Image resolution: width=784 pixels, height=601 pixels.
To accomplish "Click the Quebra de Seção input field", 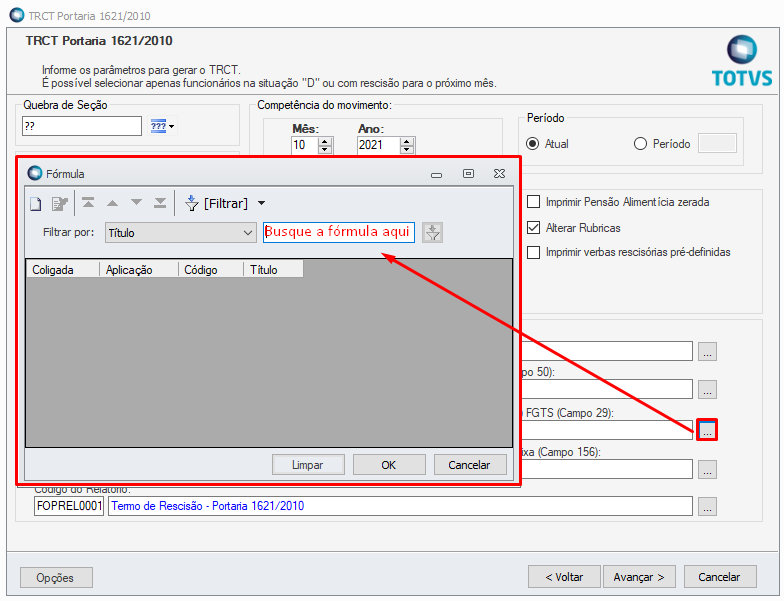I will 82,126.
